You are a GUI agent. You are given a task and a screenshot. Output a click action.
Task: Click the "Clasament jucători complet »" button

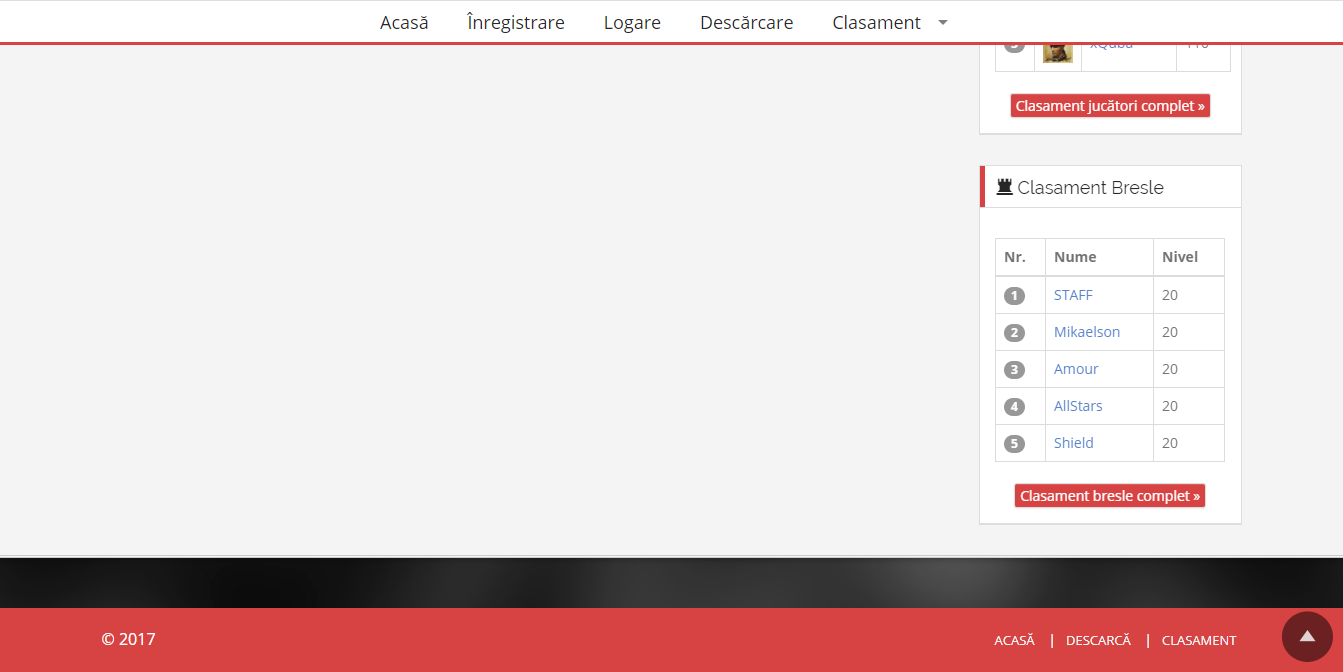[x=1110, y=106]
